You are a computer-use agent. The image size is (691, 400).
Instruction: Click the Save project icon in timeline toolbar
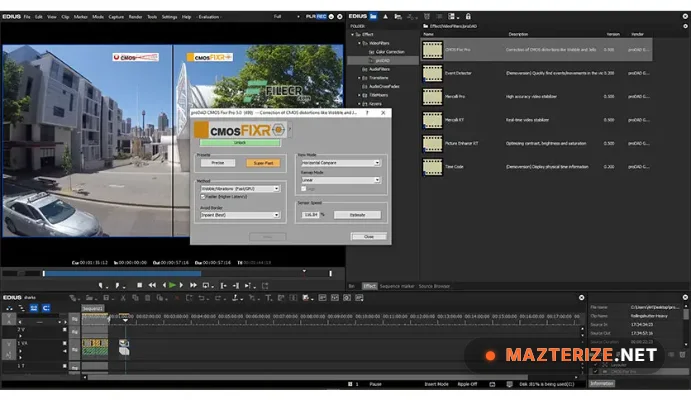click(x=106, y=298)
